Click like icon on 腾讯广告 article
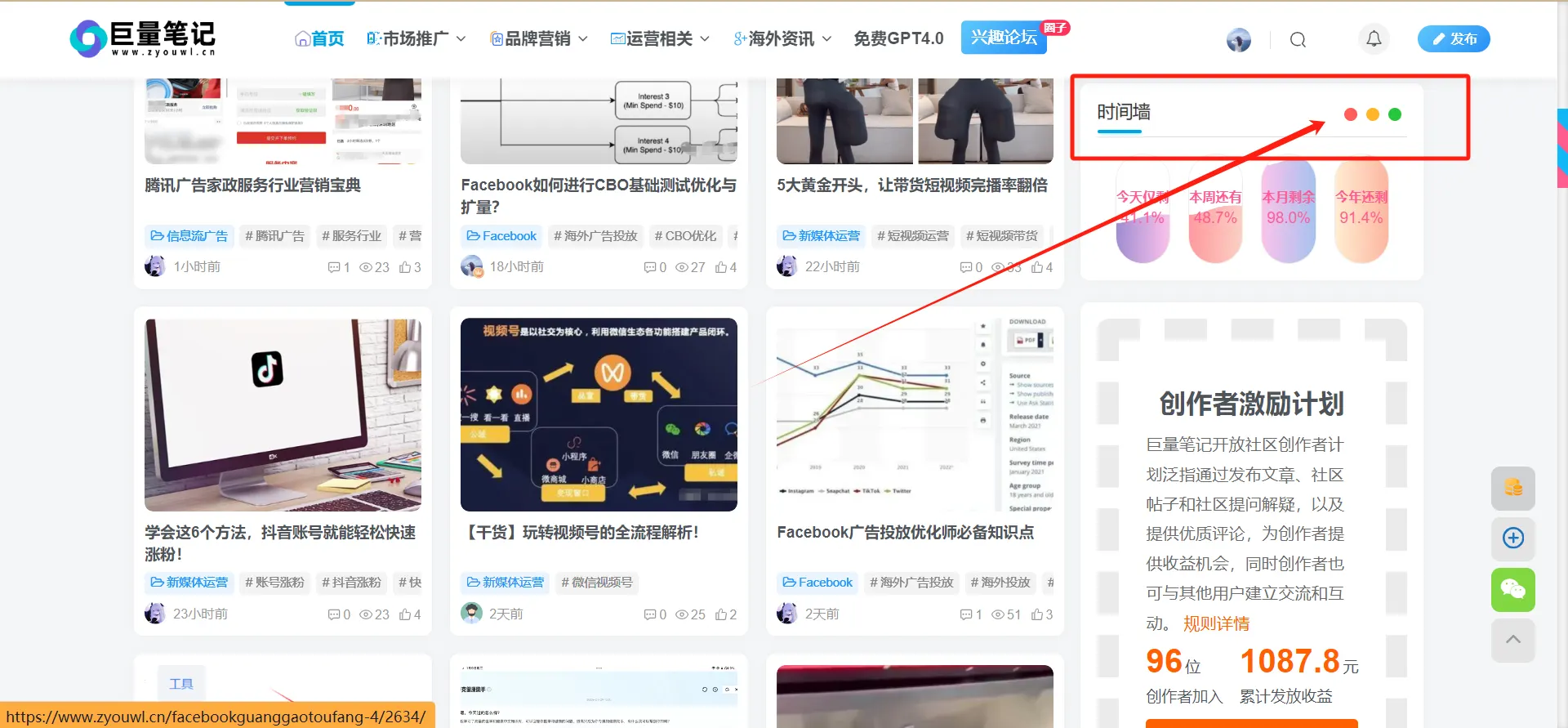Viewport: 1568px width, 728px height. 405,267
